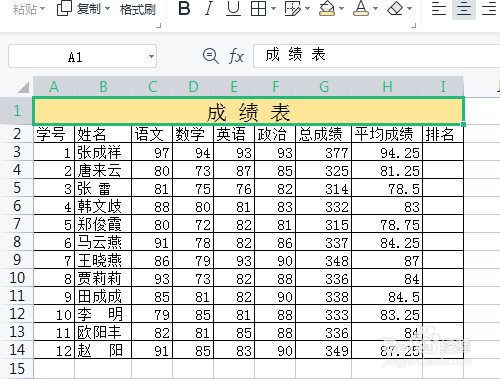Click merged title cell 成 绩 表
This screenshot has width=500, height=379.
pos(248,111)
